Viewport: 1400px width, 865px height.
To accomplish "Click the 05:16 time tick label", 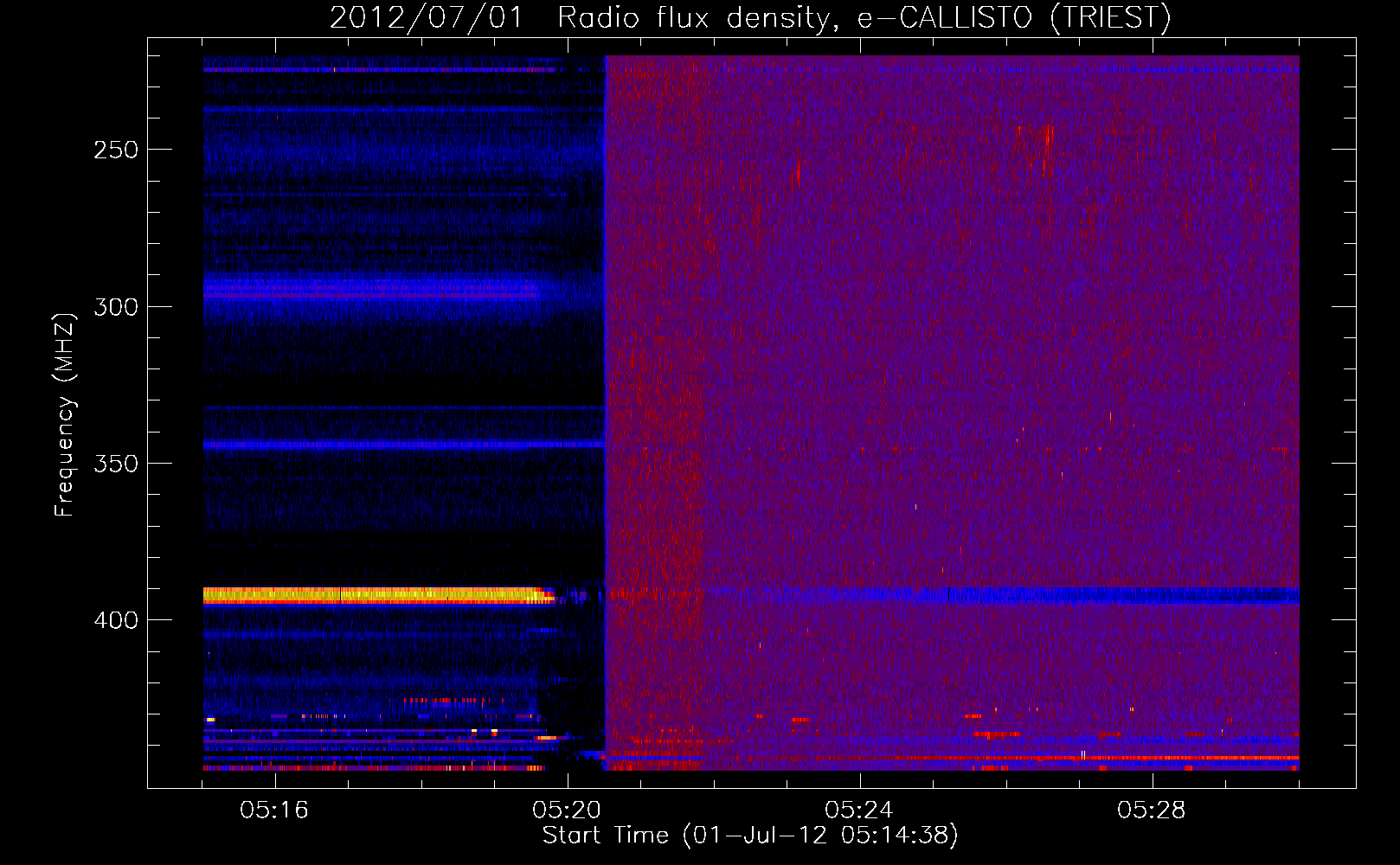I will click(274, 811).
